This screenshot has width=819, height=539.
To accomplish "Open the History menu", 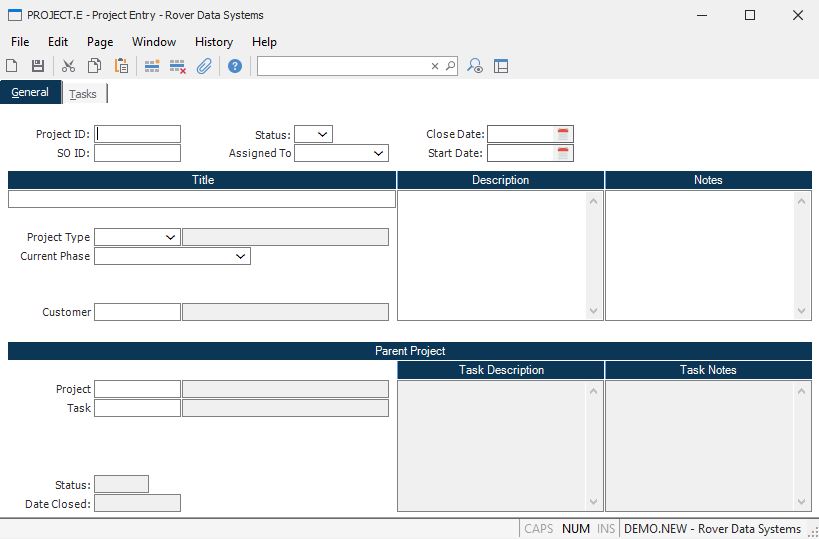I will point(214,42).
